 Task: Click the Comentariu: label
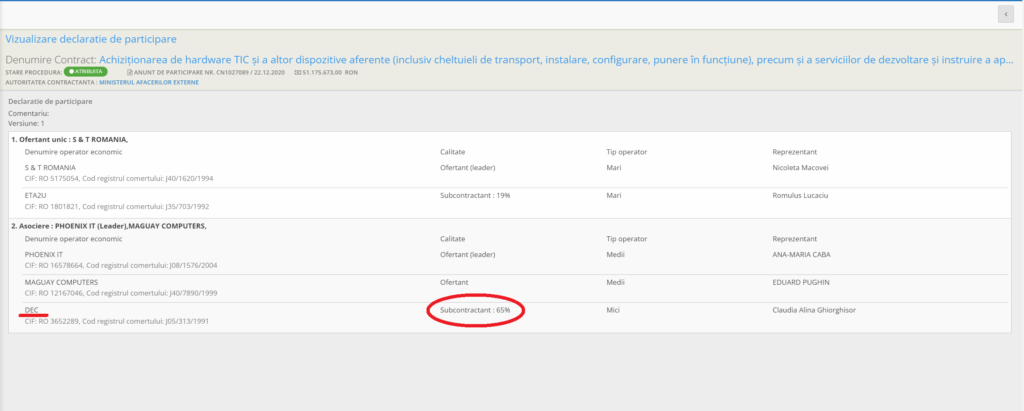click(29, 113)
